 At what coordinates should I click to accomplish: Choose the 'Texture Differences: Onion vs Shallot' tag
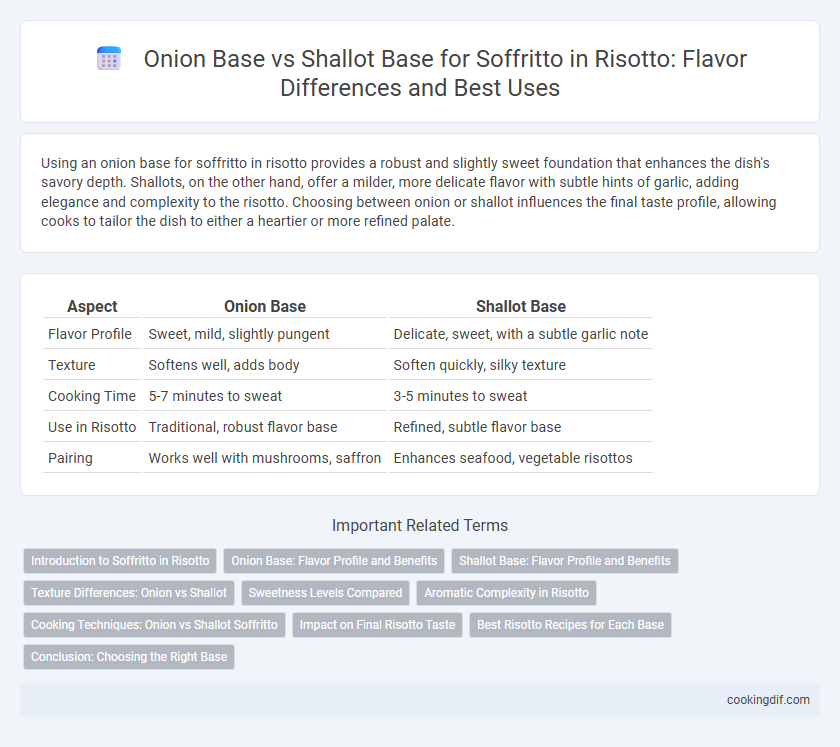(x=129, y=593)
